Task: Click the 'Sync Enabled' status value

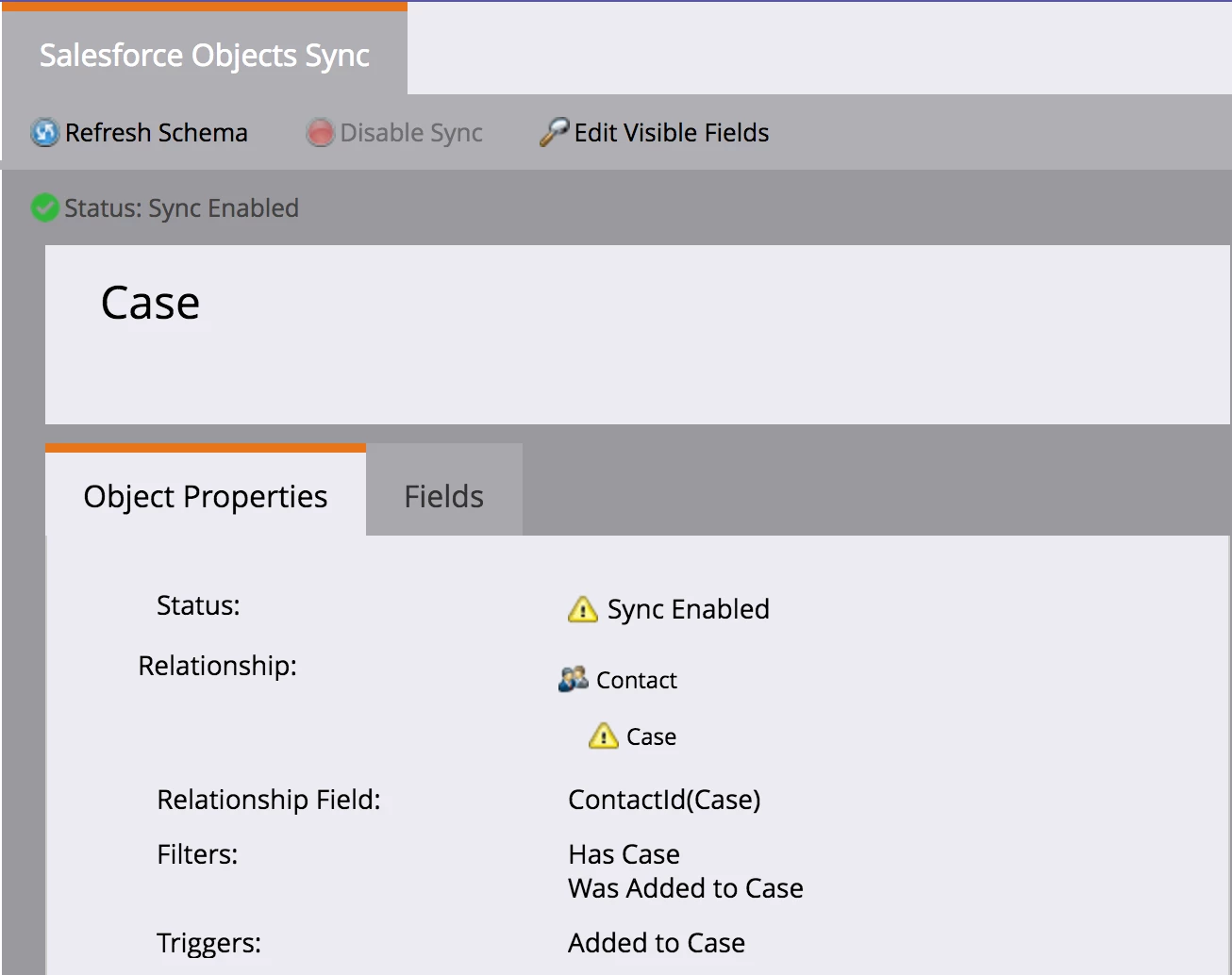Action: pos(689,609)
